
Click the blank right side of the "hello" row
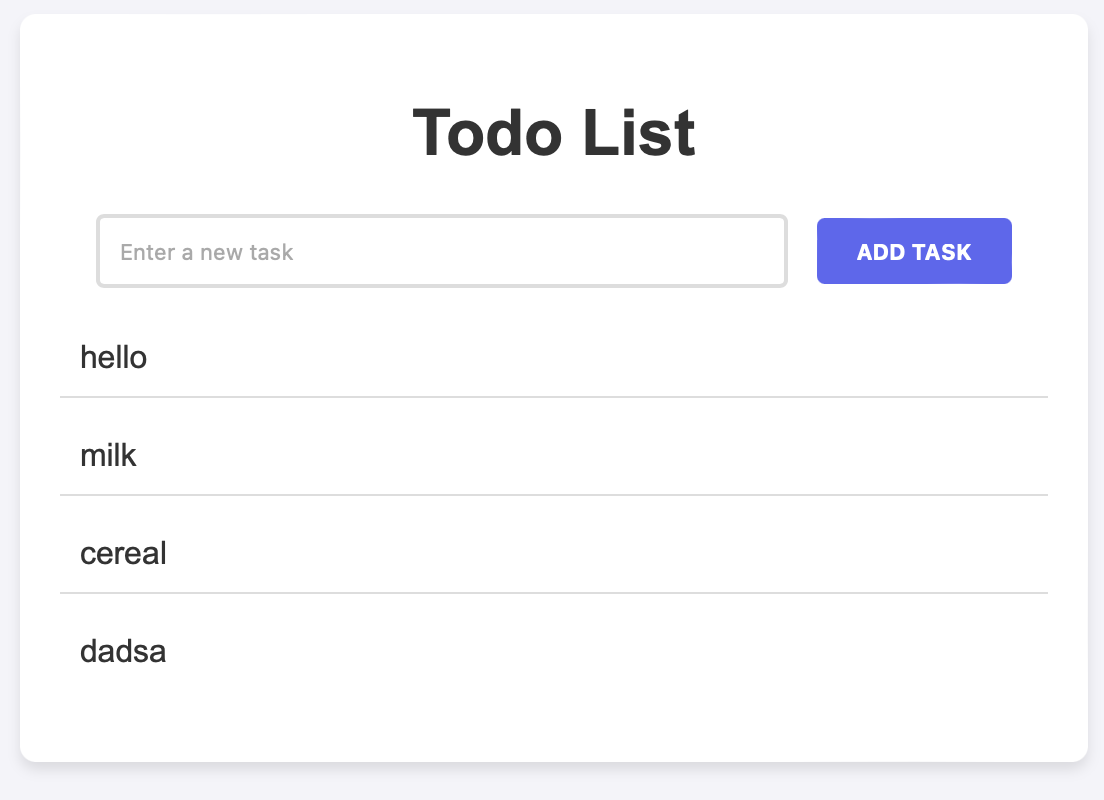(774, 358)
